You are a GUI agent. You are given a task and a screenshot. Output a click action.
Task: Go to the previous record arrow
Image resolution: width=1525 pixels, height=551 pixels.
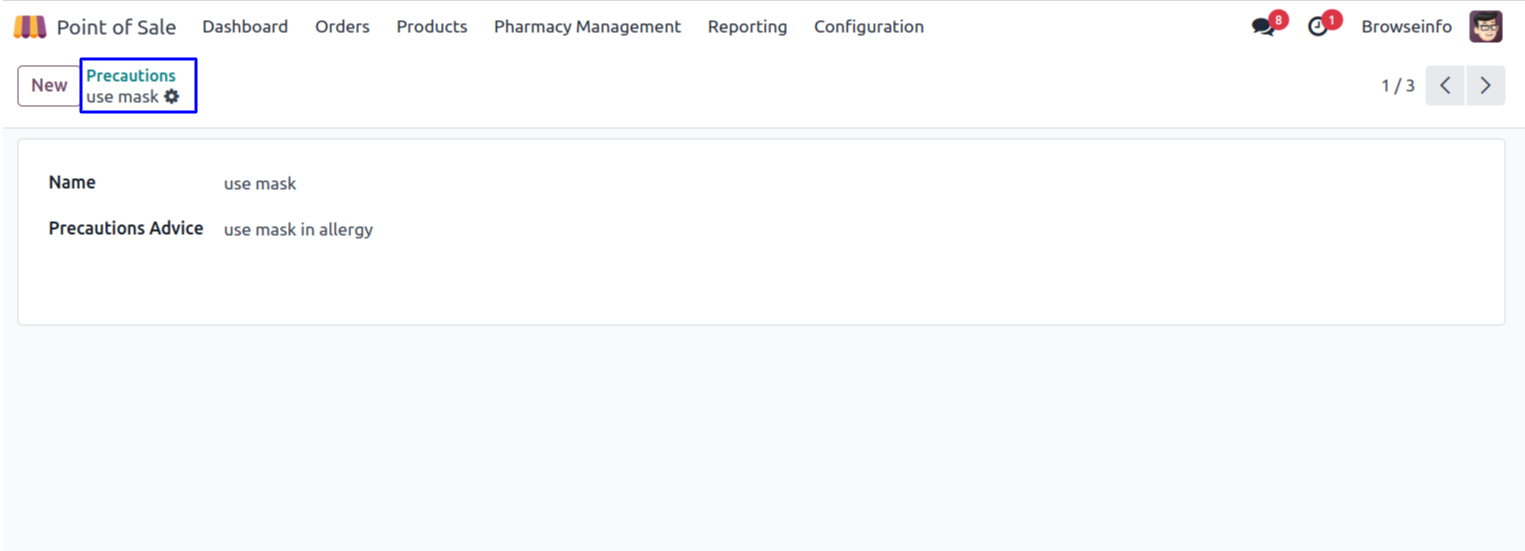pyautogui.click(x=1445, y=86)
